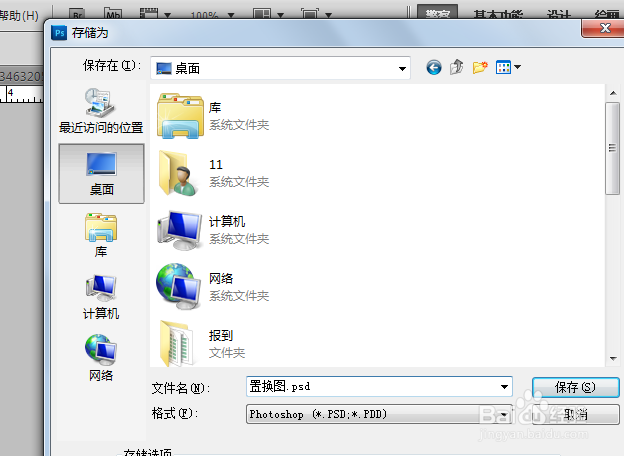Viewport: 624px width, 456px height.
Task: Open screen mode icon in Photoshop bar
Action: tap(310, 14)
